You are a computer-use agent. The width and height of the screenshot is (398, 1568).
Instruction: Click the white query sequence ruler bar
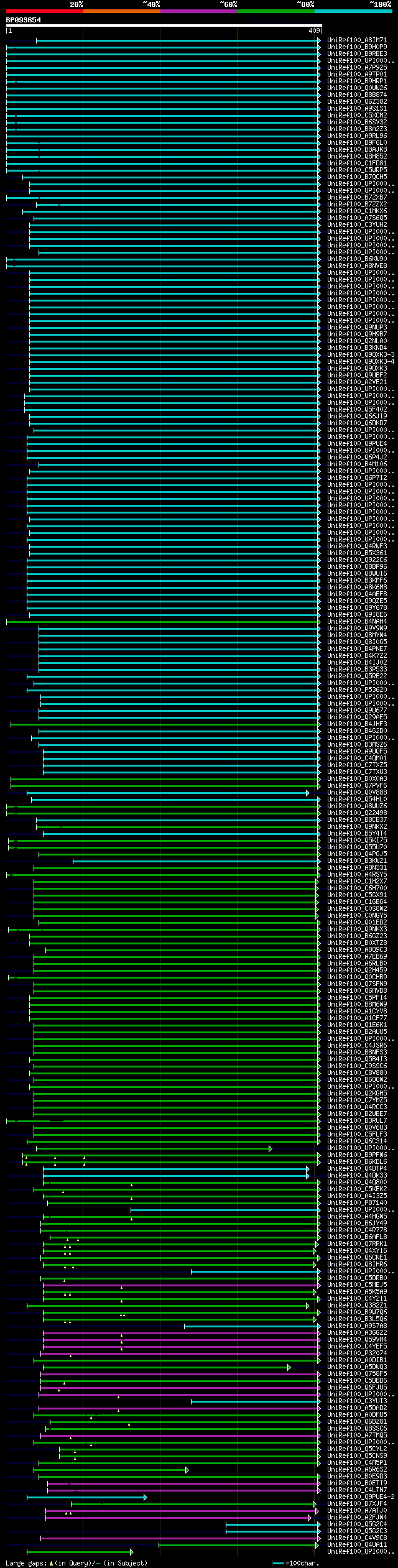[164, 25]
